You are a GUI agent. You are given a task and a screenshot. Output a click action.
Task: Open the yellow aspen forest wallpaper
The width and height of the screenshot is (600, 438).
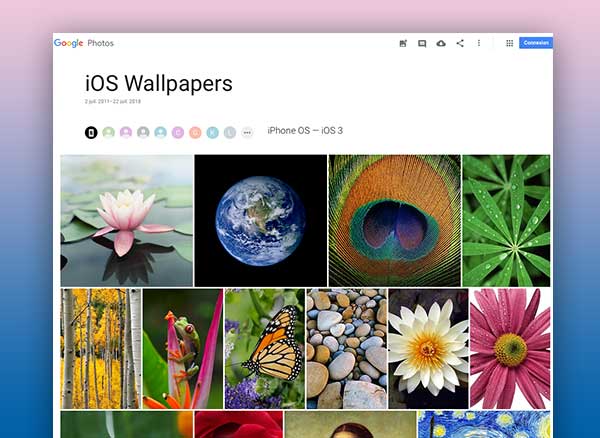tap(101, 348)
